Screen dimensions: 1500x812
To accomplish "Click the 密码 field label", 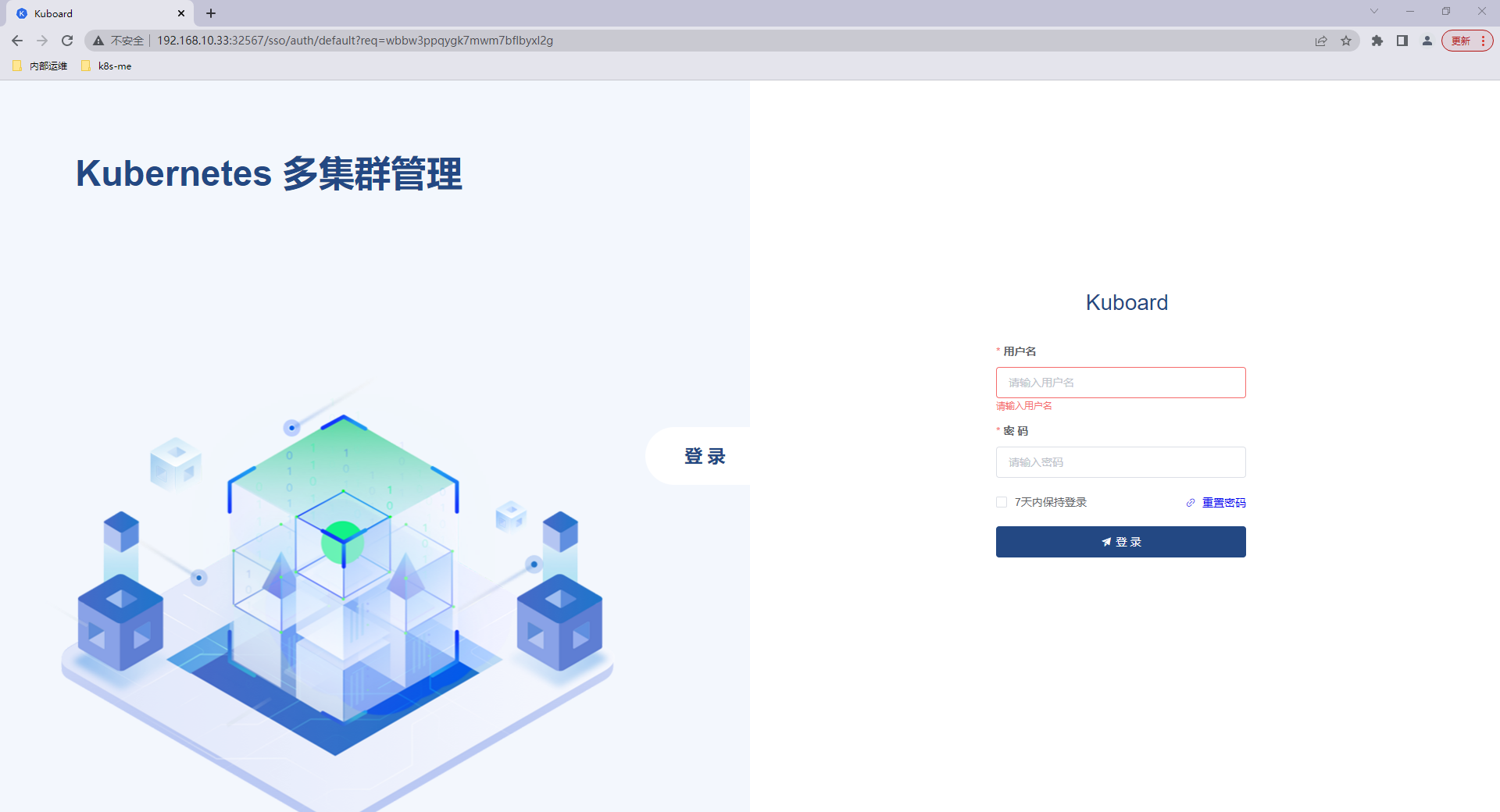I will pos(1016,431).
